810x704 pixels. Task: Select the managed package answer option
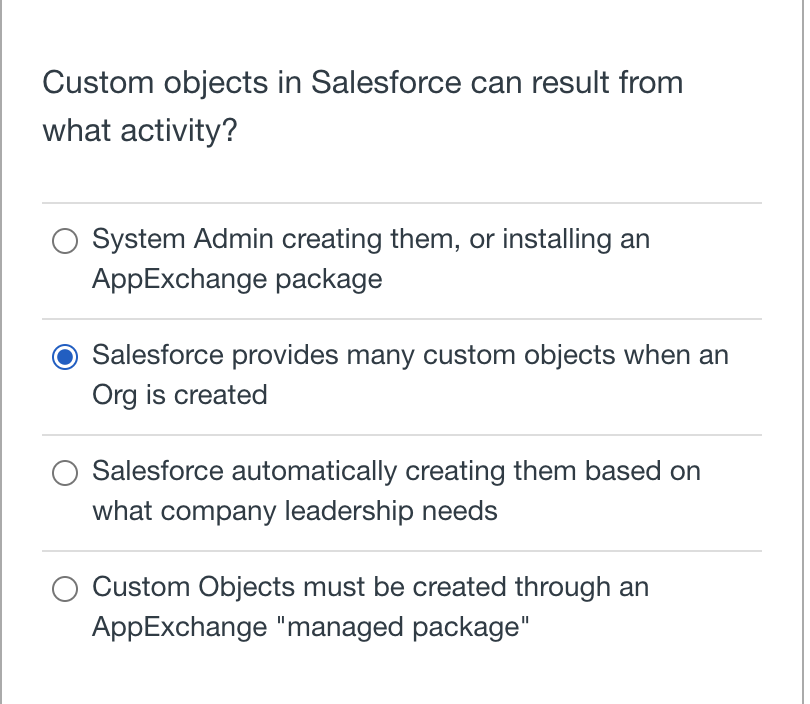[x=65, y=589]
